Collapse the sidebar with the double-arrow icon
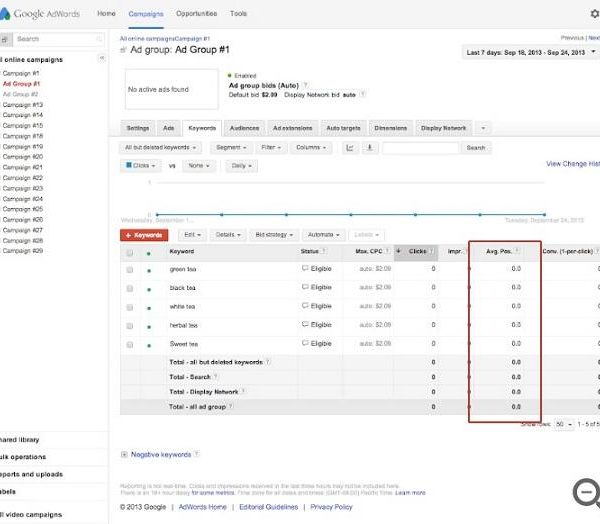The image size is (600, 524). click(102, 59)
